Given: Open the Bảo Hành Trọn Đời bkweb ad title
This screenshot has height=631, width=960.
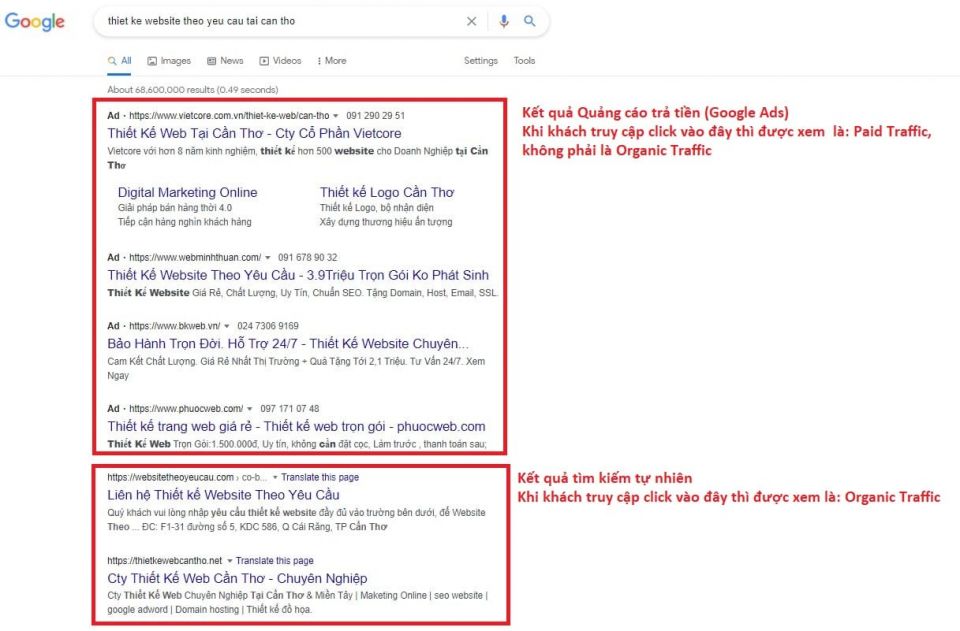Looking at the screenshot, I should [288, 343].
